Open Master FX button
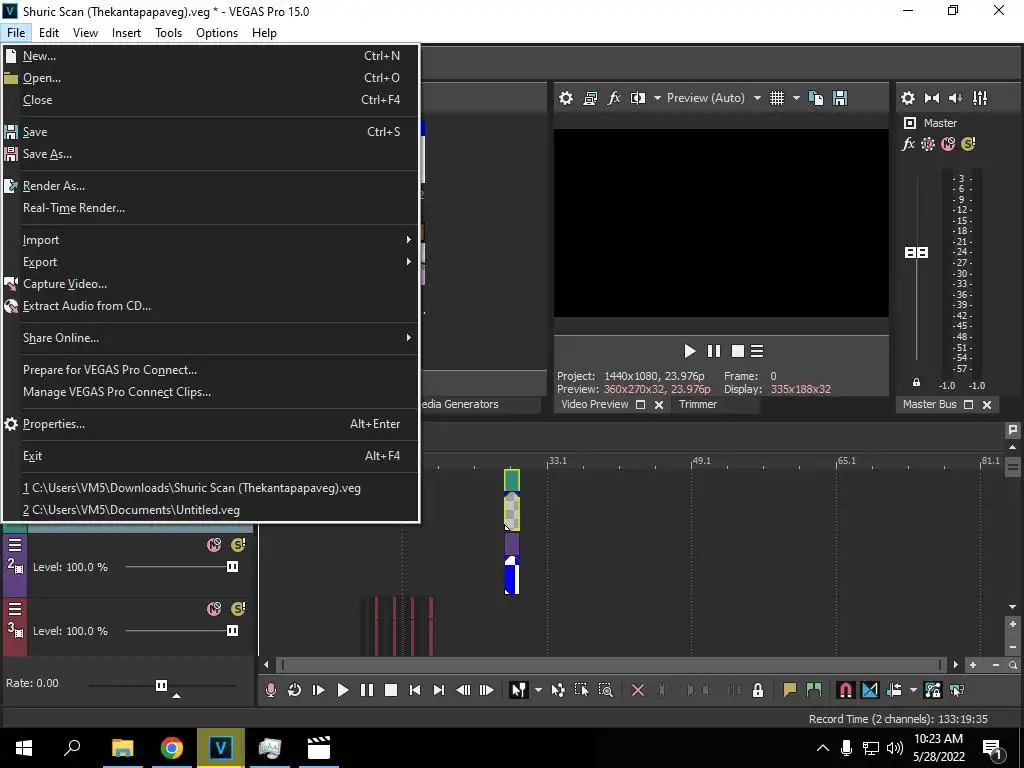Image resolution: width=1024 pixels, height=768 pixels. [908, 144]
